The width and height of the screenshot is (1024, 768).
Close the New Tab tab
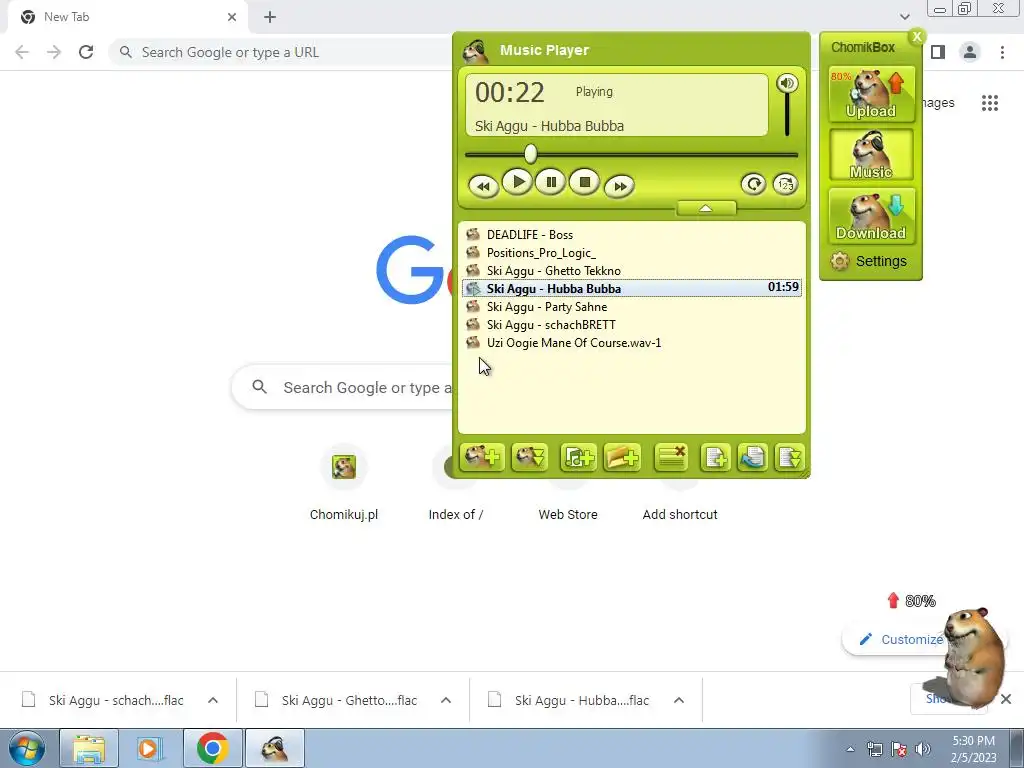[232, 17]
